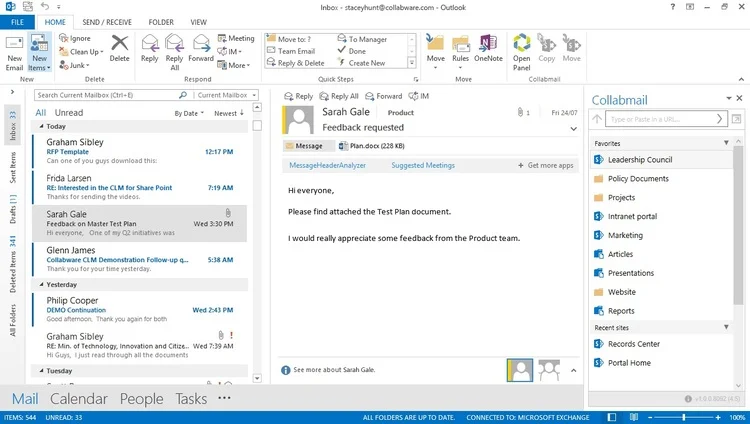Open the ribbon IM dropdown
The image size is (750, 424).
[230, 52]
